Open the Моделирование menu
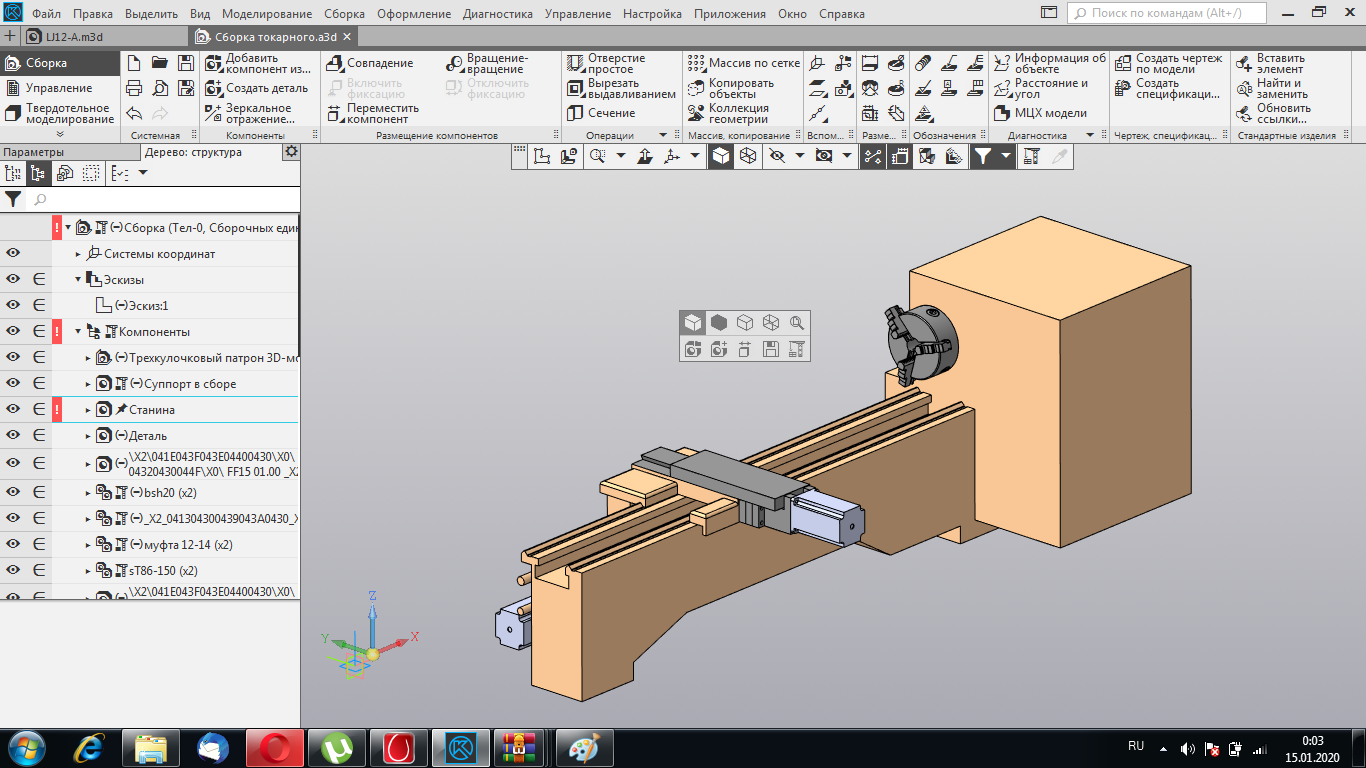 click(267, 14)
